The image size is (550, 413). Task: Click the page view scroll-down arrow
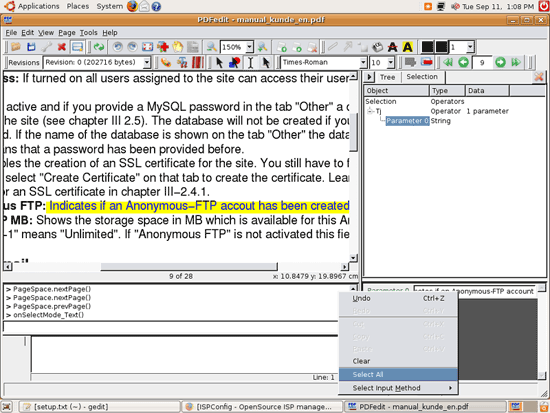coord(354,258)
